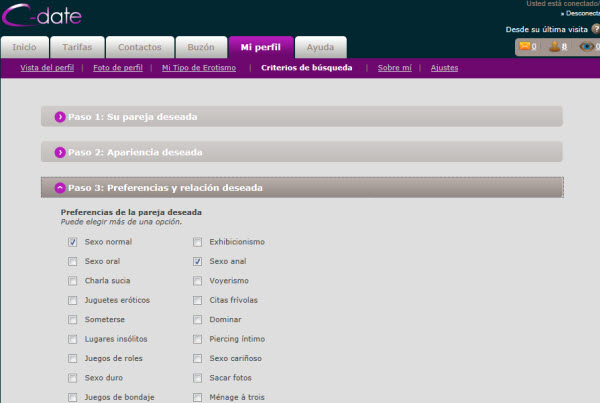
Task: Click the Preferencias de la pareja deseada heading
Action: [x=131, y=212]
